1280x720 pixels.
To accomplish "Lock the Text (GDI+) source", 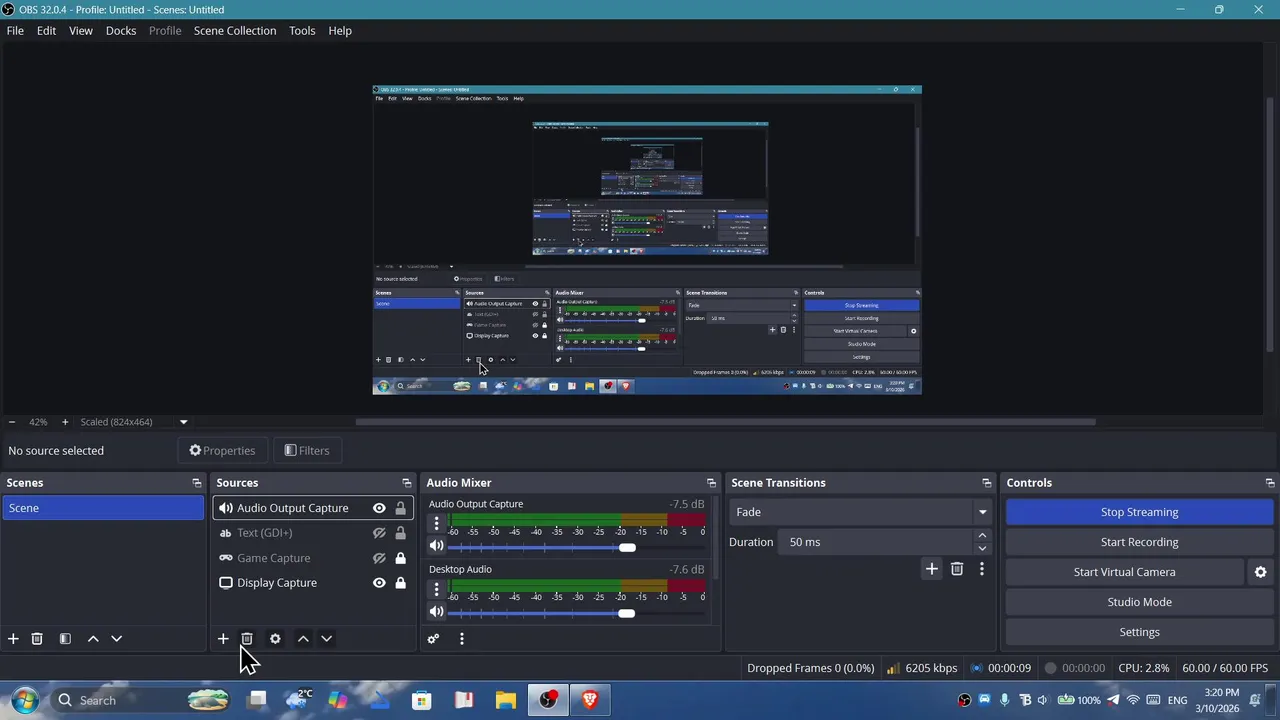I will (400, 533).
